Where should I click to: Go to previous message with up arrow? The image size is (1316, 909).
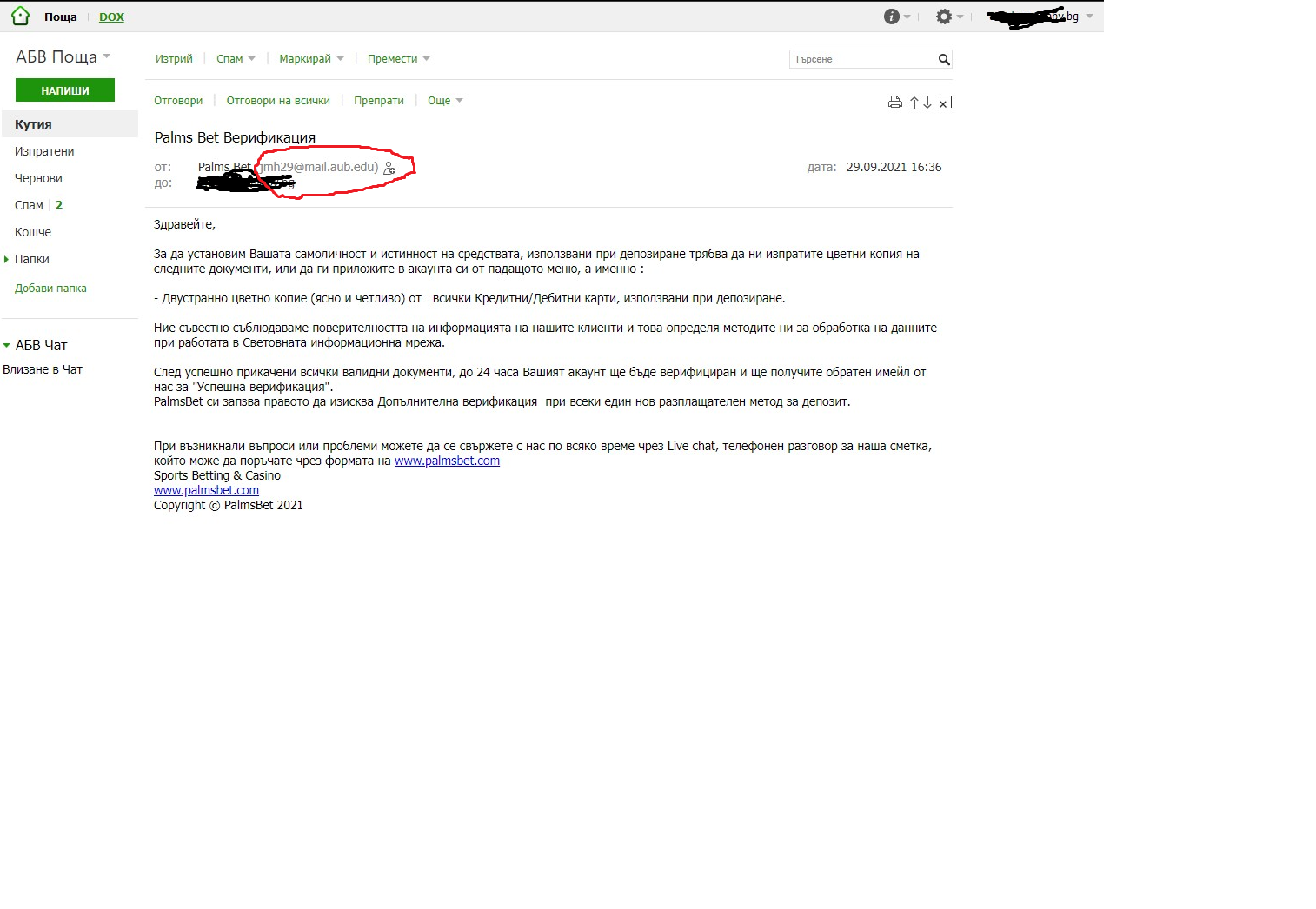tap(914, 103)
